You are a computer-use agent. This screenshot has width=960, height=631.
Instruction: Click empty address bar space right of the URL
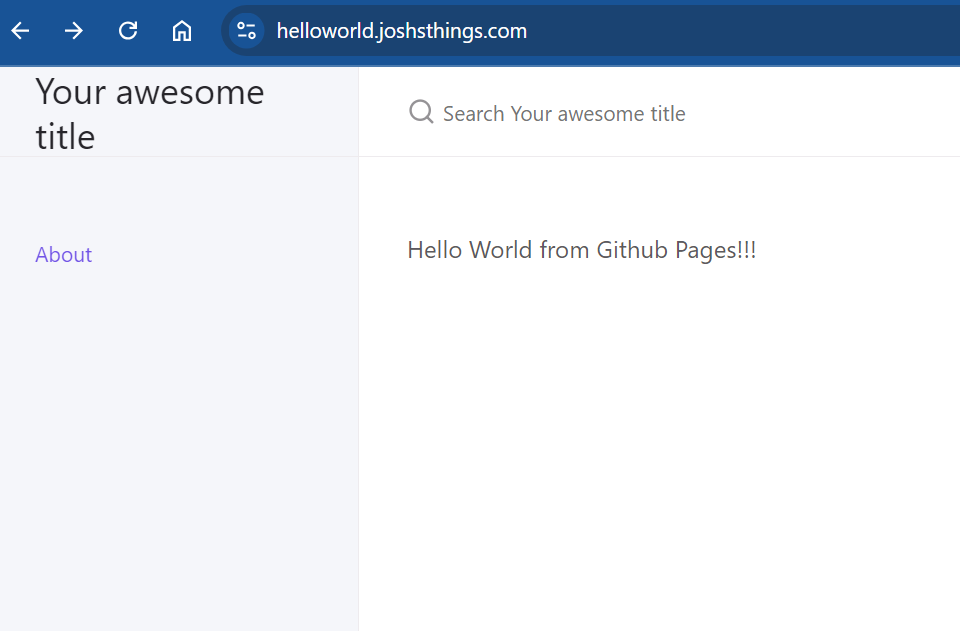point(750,31)
